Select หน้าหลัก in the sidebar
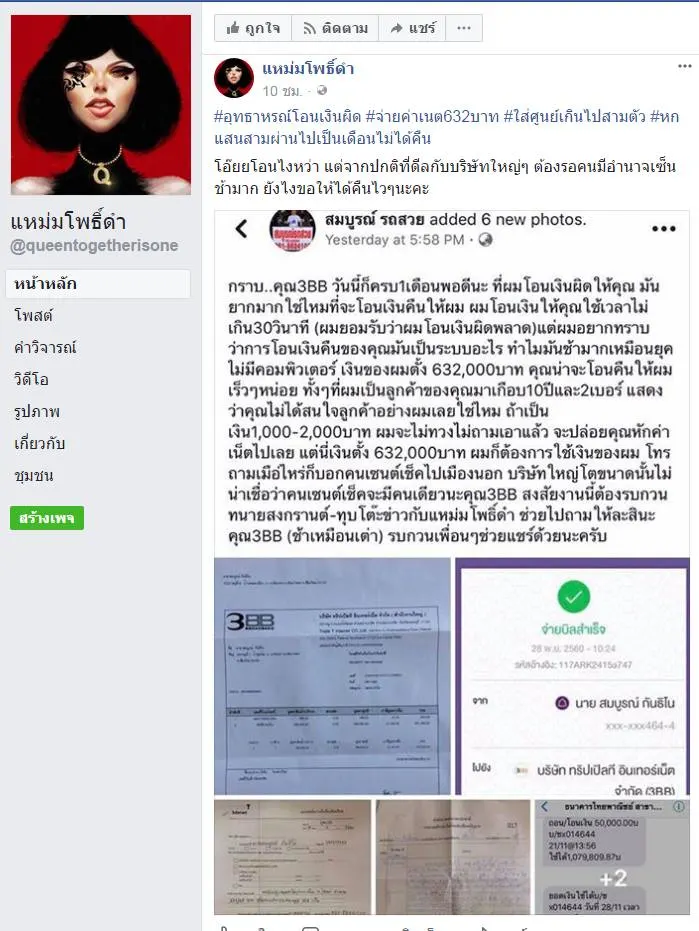This screenshot has width=699, height=931. click(x=99, y=284)
